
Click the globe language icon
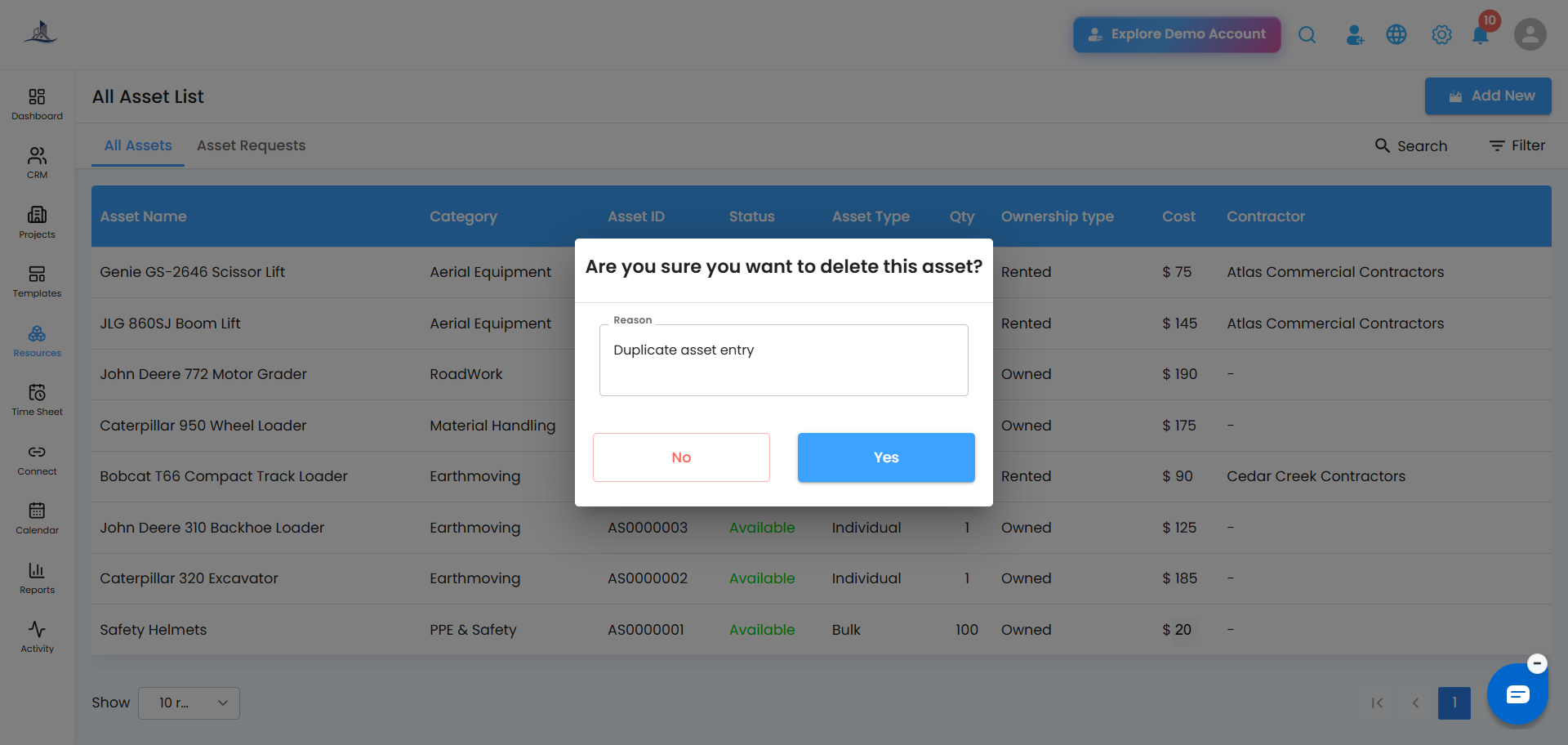click(1396, 34)
